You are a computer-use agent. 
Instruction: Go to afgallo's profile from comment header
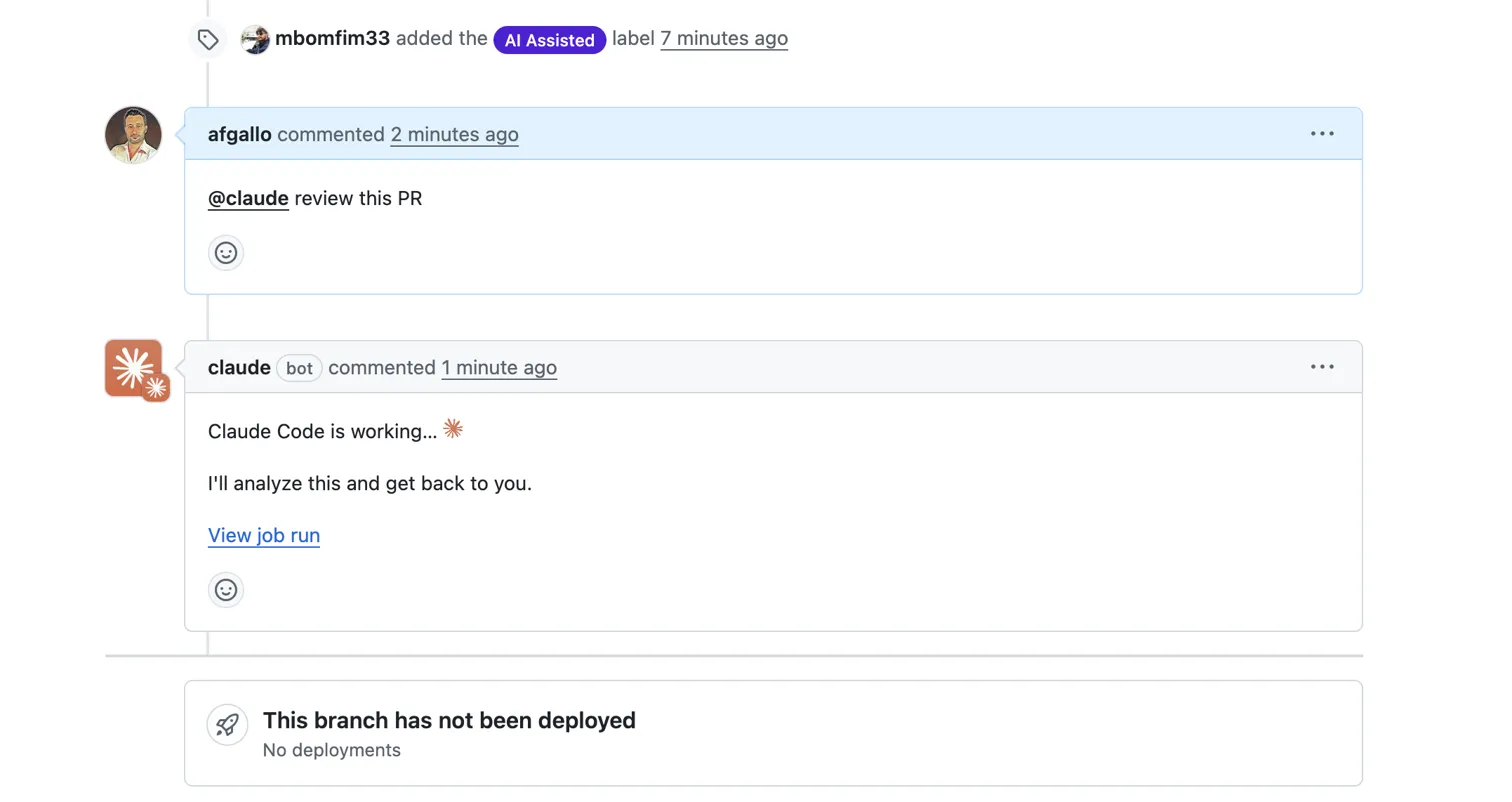pyautogui.click(x=240, y=134)
